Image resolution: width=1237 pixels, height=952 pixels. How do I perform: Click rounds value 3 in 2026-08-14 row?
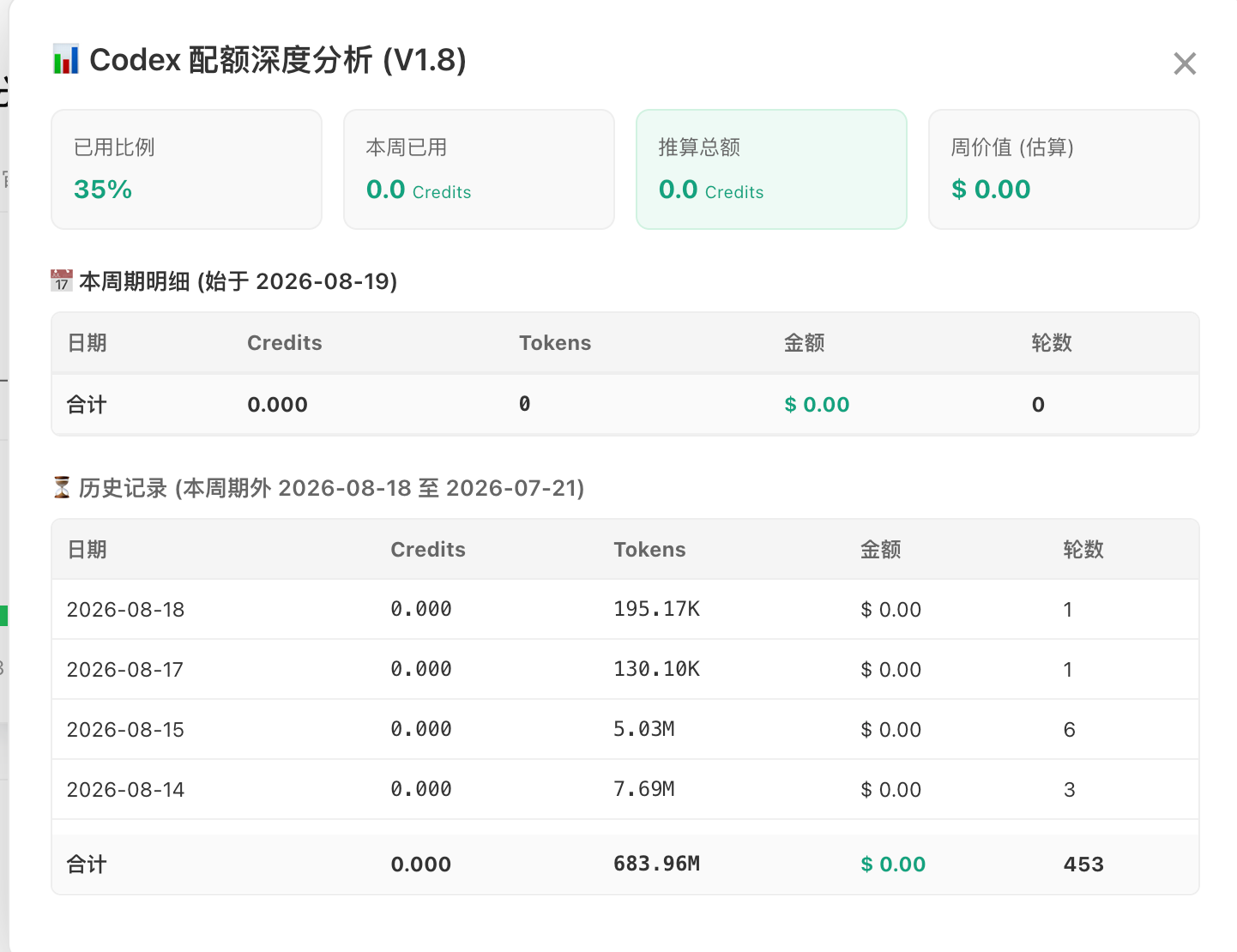(1070, 790)
